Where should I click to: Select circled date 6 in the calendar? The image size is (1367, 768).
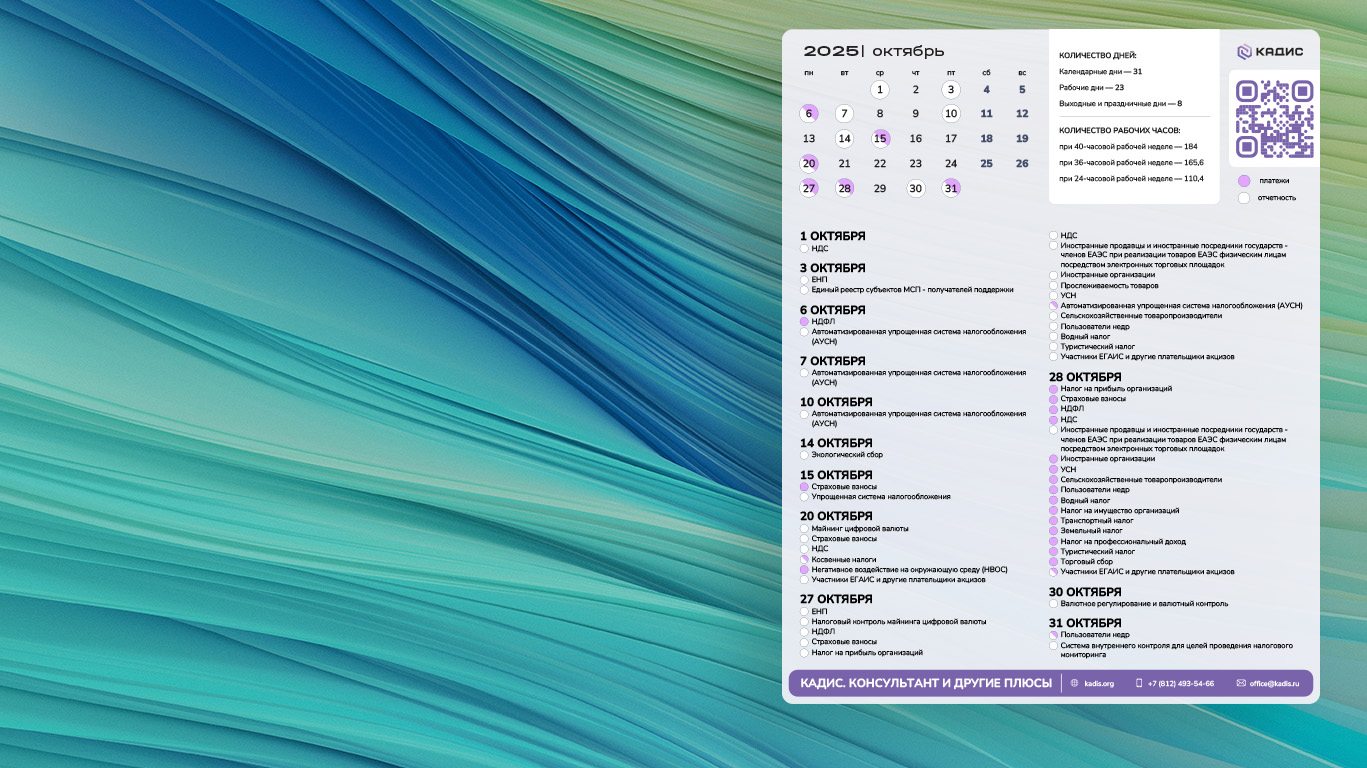pyautogui.click(x=809, y=113)
